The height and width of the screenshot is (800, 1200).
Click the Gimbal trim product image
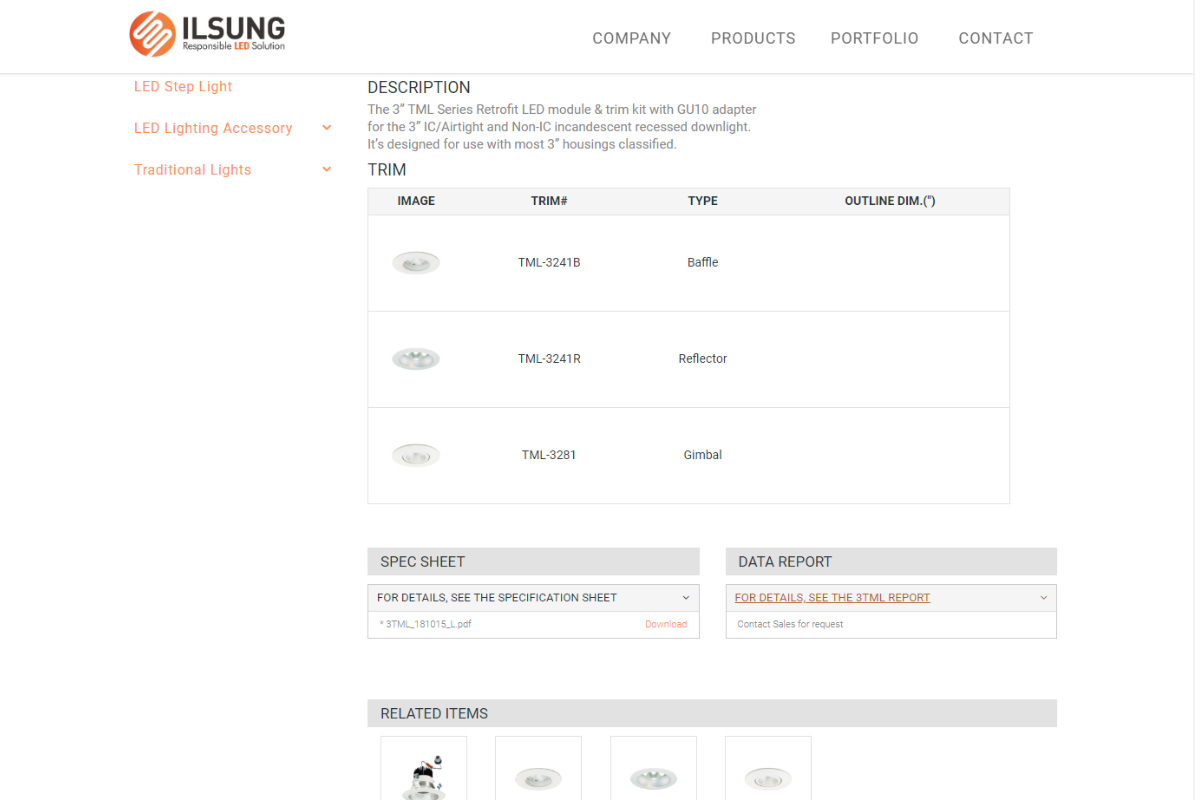[x=416, y=455]
